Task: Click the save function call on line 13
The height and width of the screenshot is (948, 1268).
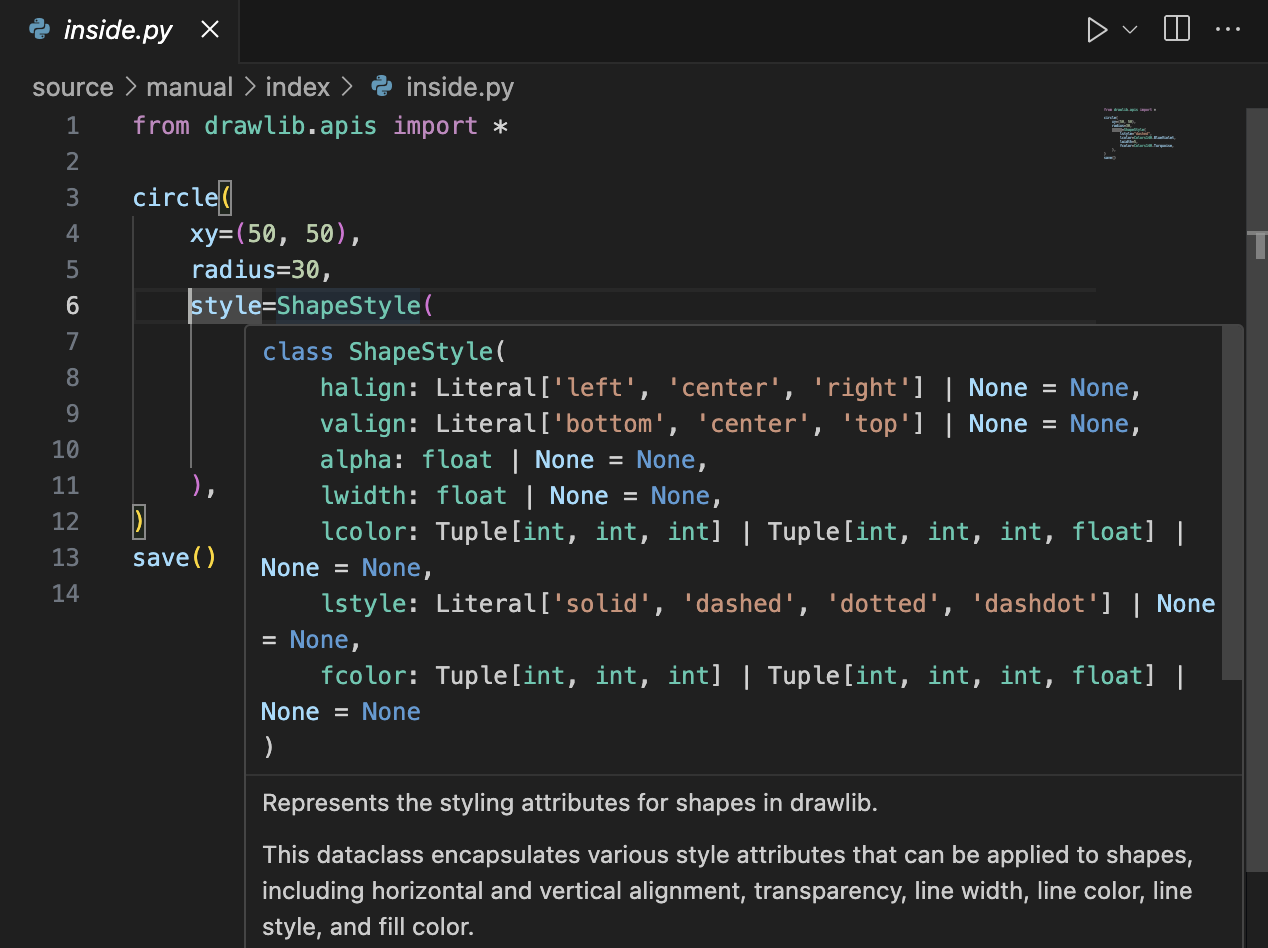Action: [160, 557]
